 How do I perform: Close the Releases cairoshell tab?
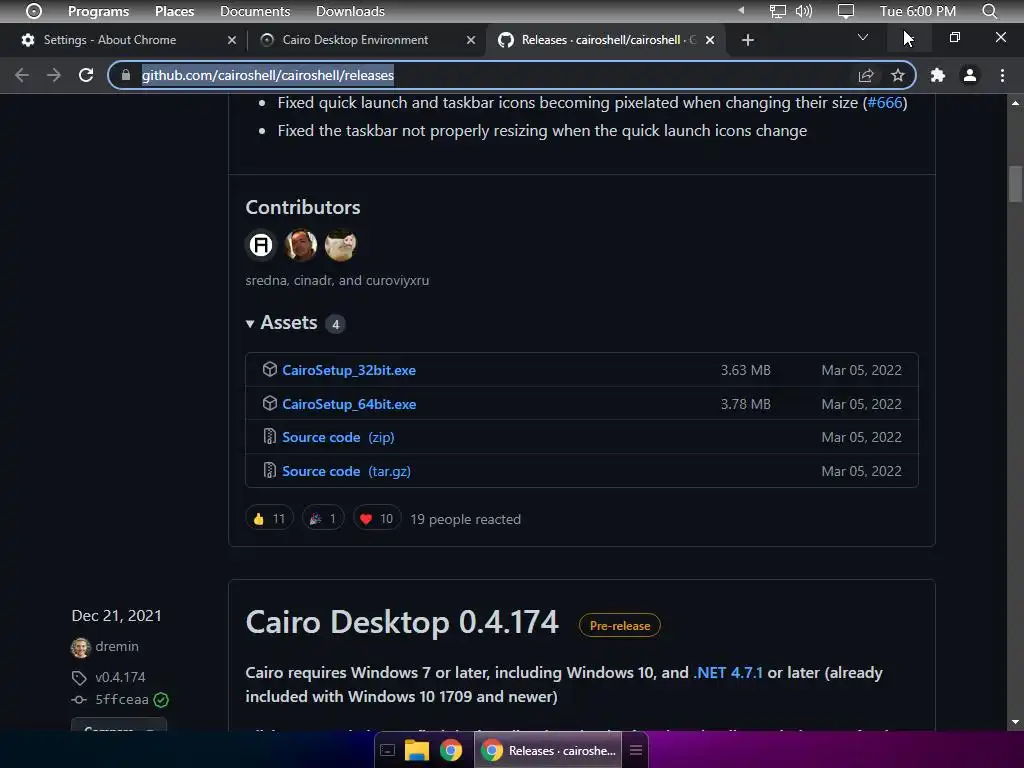pyautogui.click(x=710, y=40)
